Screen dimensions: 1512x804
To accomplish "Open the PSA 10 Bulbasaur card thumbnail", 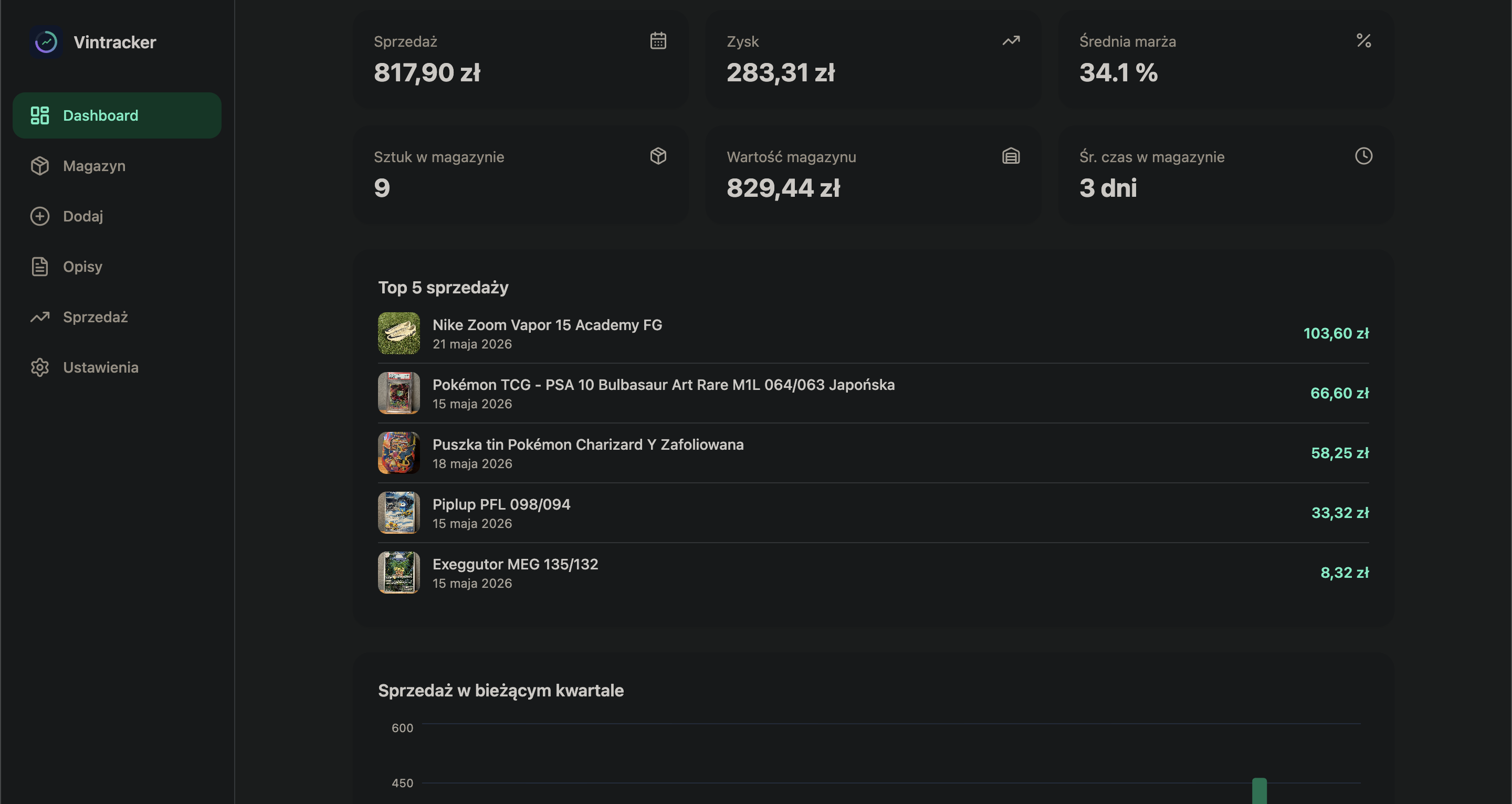I will click(x=399, y=393).
